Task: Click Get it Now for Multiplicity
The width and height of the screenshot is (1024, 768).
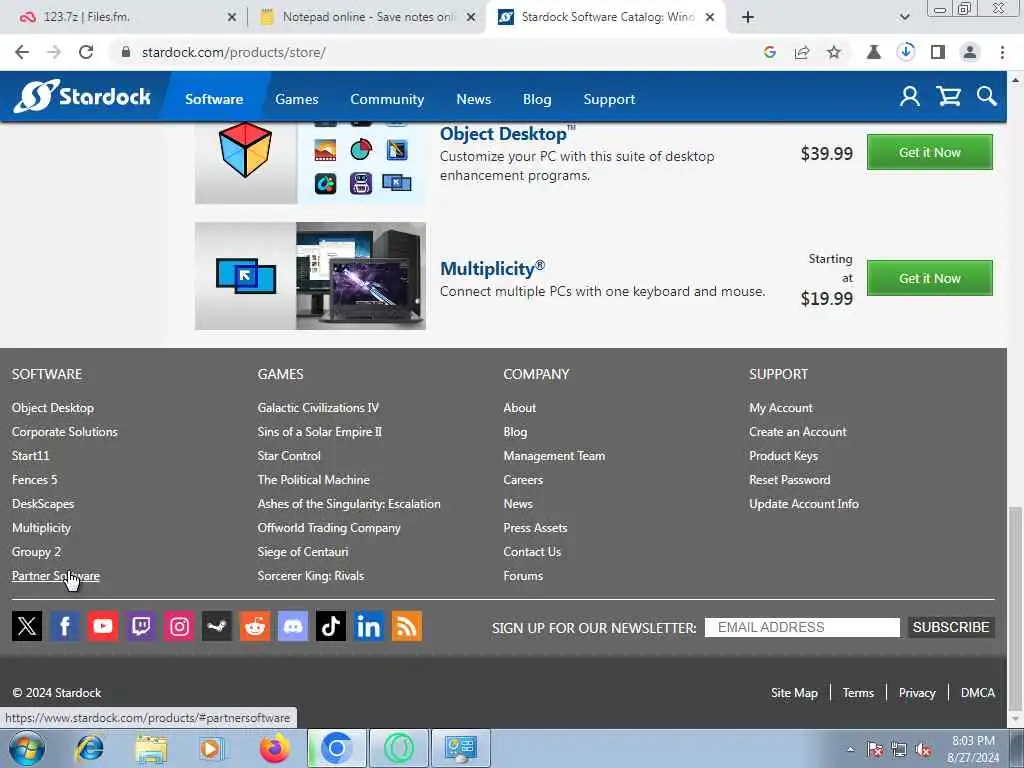Action: pos(929,278)
